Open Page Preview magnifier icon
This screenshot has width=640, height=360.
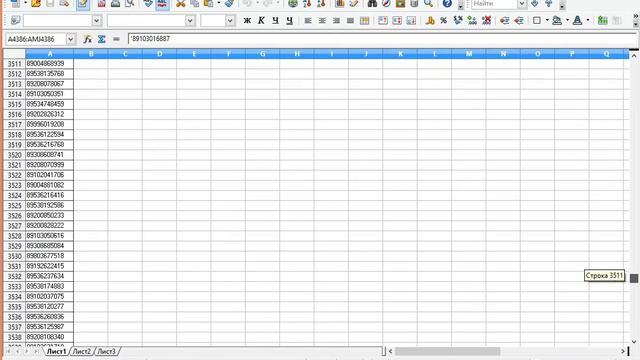(x=130, y=4)
